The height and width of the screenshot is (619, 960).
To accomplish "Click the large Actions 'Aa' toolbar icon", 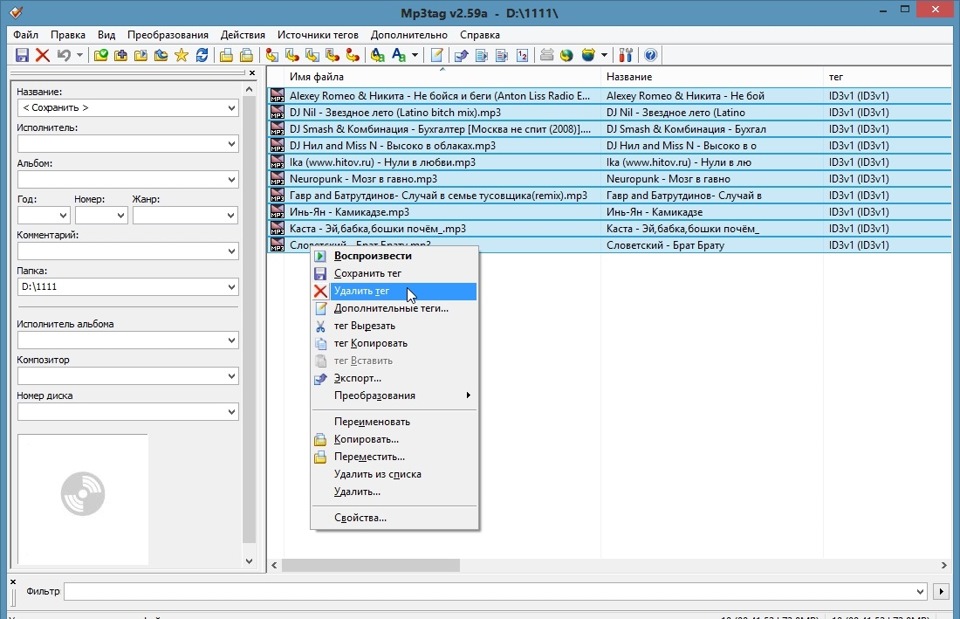I will coord(378,55).
